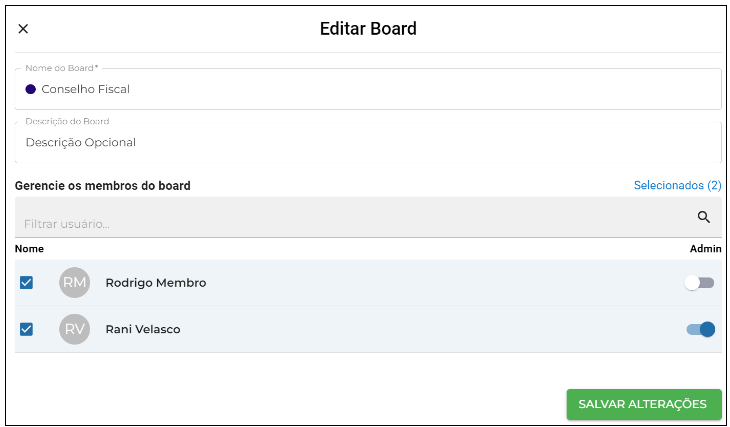
Task: Close the Editar Board dialog
Action: (23, 29)
